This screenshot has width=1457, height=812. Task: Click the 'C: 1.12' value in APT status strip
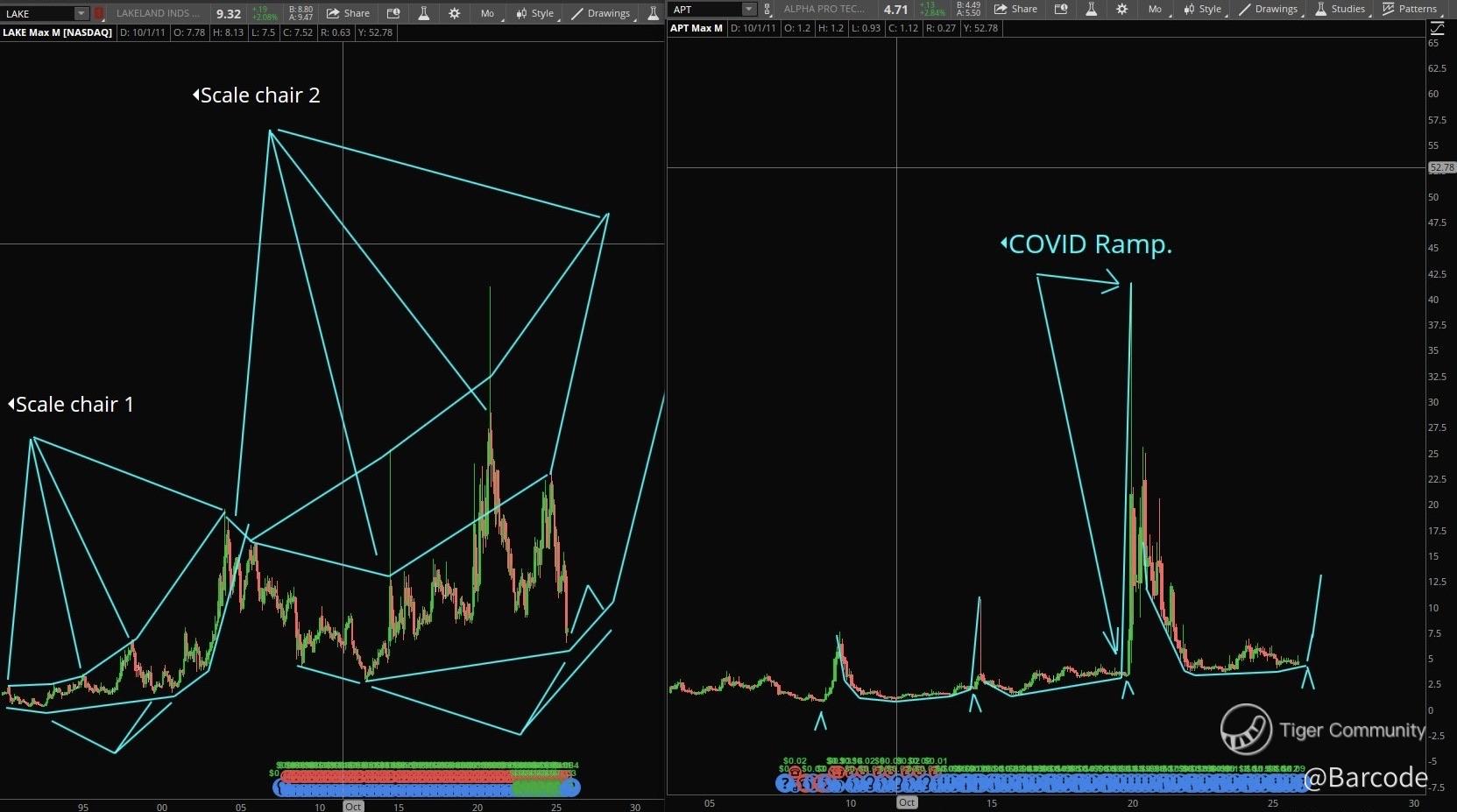(x=903, y=28)
